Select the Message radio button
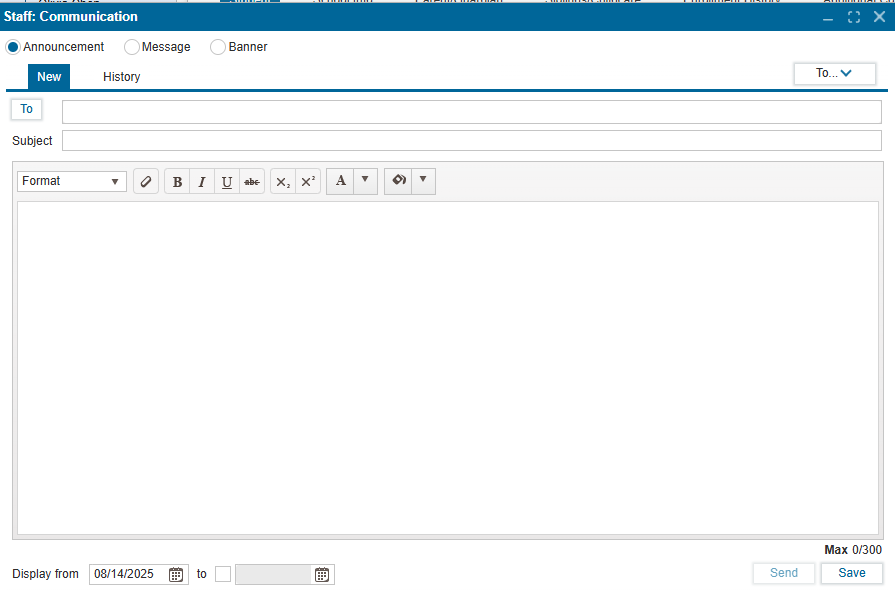The height and width of the screenshot is (600, 895). tap(131, 47)
